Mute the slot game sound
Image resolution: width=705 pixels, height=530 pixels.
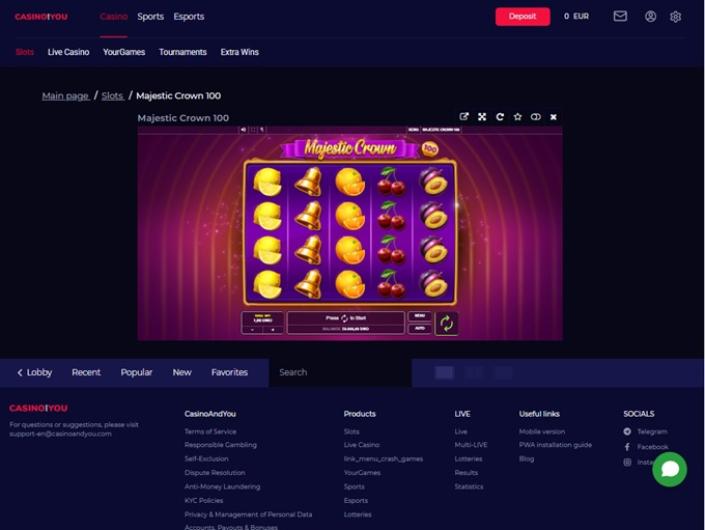pyautogui.click(x=243, y=129)
